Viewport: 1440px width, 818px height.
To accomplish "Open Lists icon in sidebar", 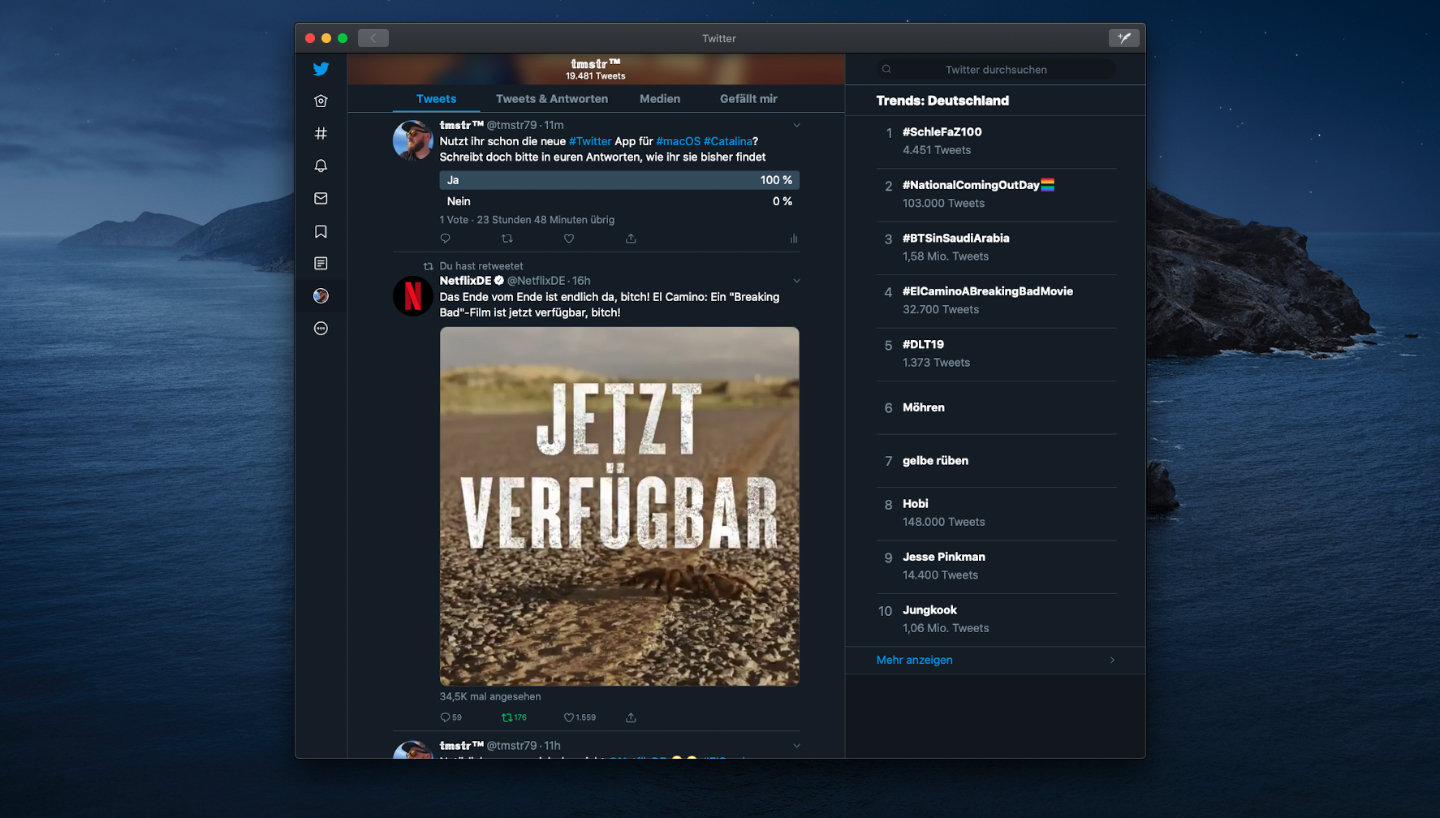I will click(x=321, y=263).
